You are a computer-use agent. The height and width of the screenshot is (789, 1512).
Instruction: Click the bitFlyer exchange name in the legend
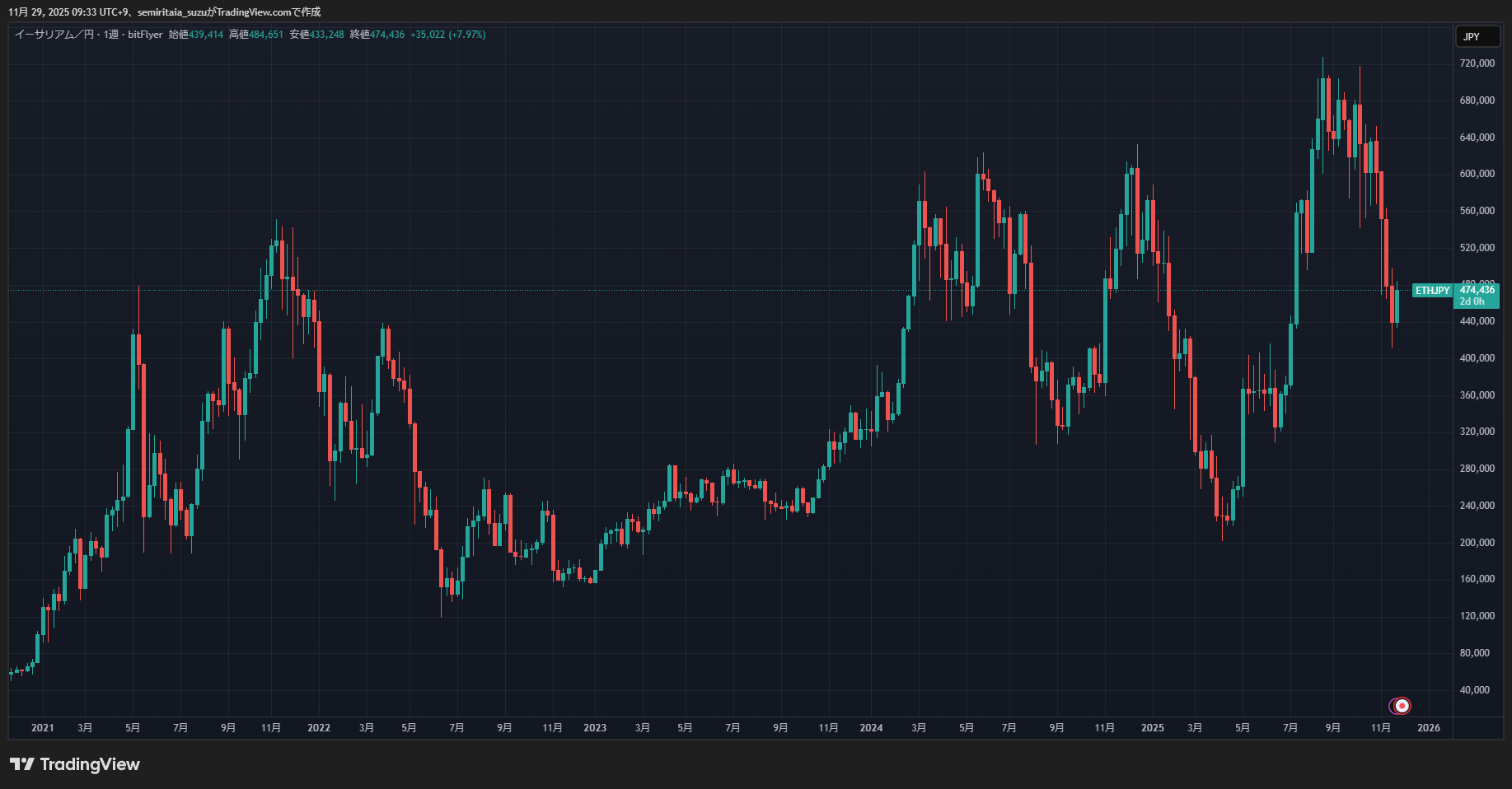coord(146,35)
